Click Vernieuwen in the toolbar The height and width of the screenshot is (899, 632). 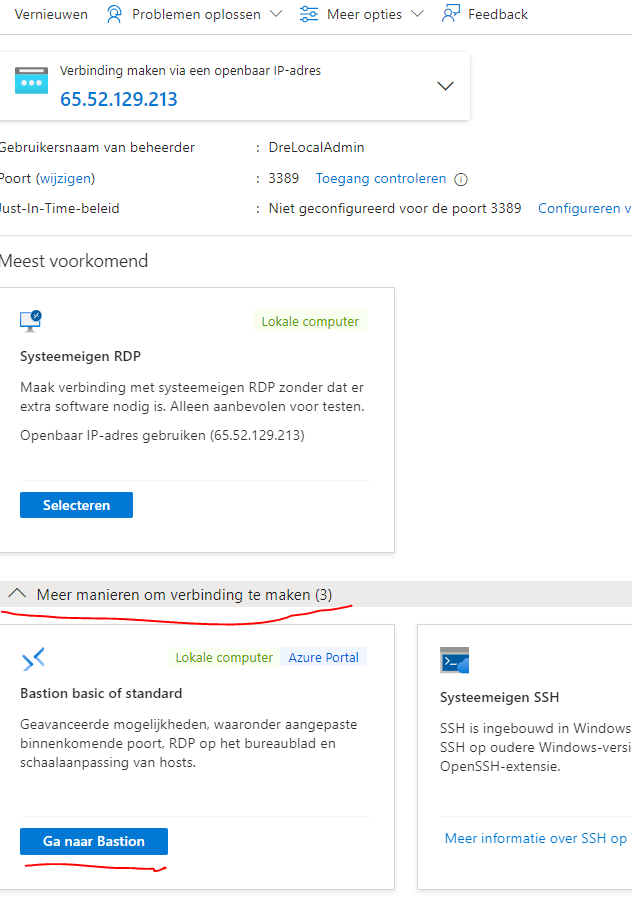50,14
